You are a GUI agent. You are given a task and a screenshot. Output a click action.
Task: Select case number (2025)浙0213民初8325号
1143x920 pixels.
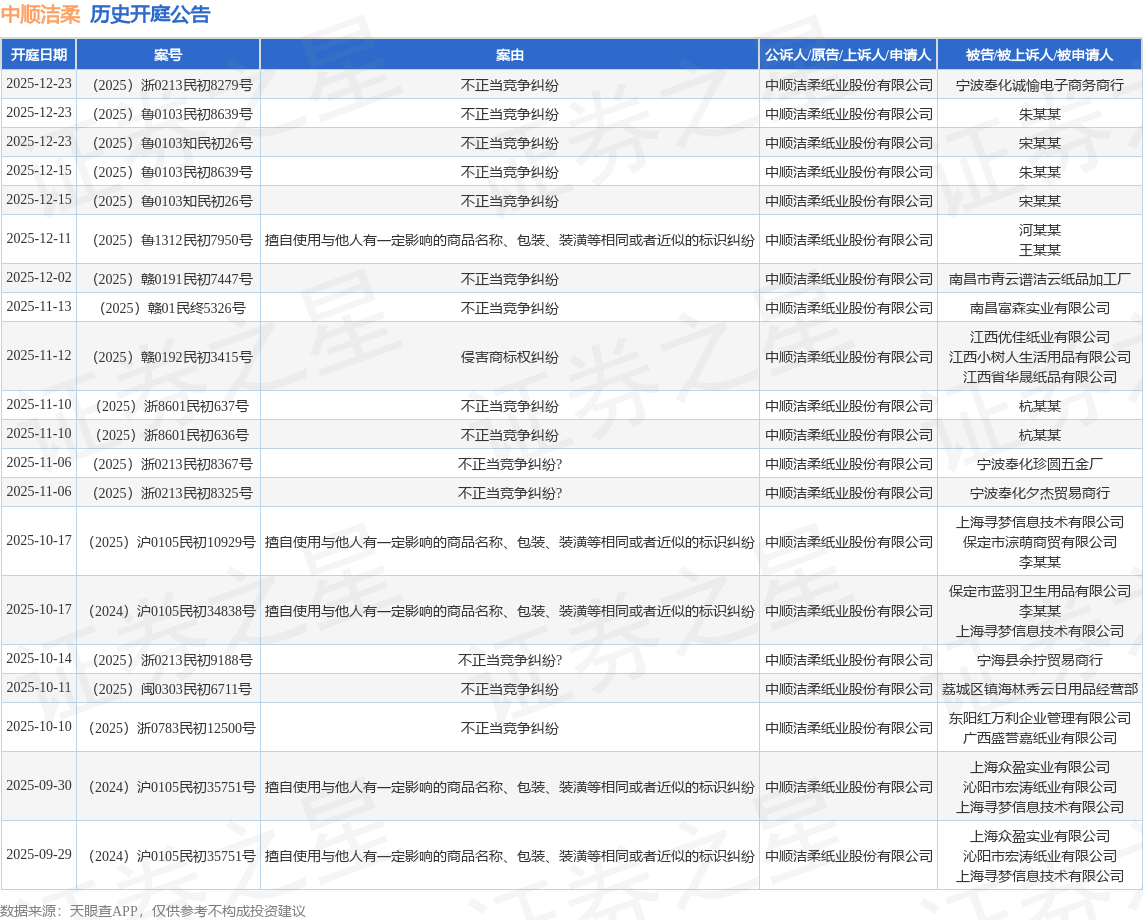point(172,494)
